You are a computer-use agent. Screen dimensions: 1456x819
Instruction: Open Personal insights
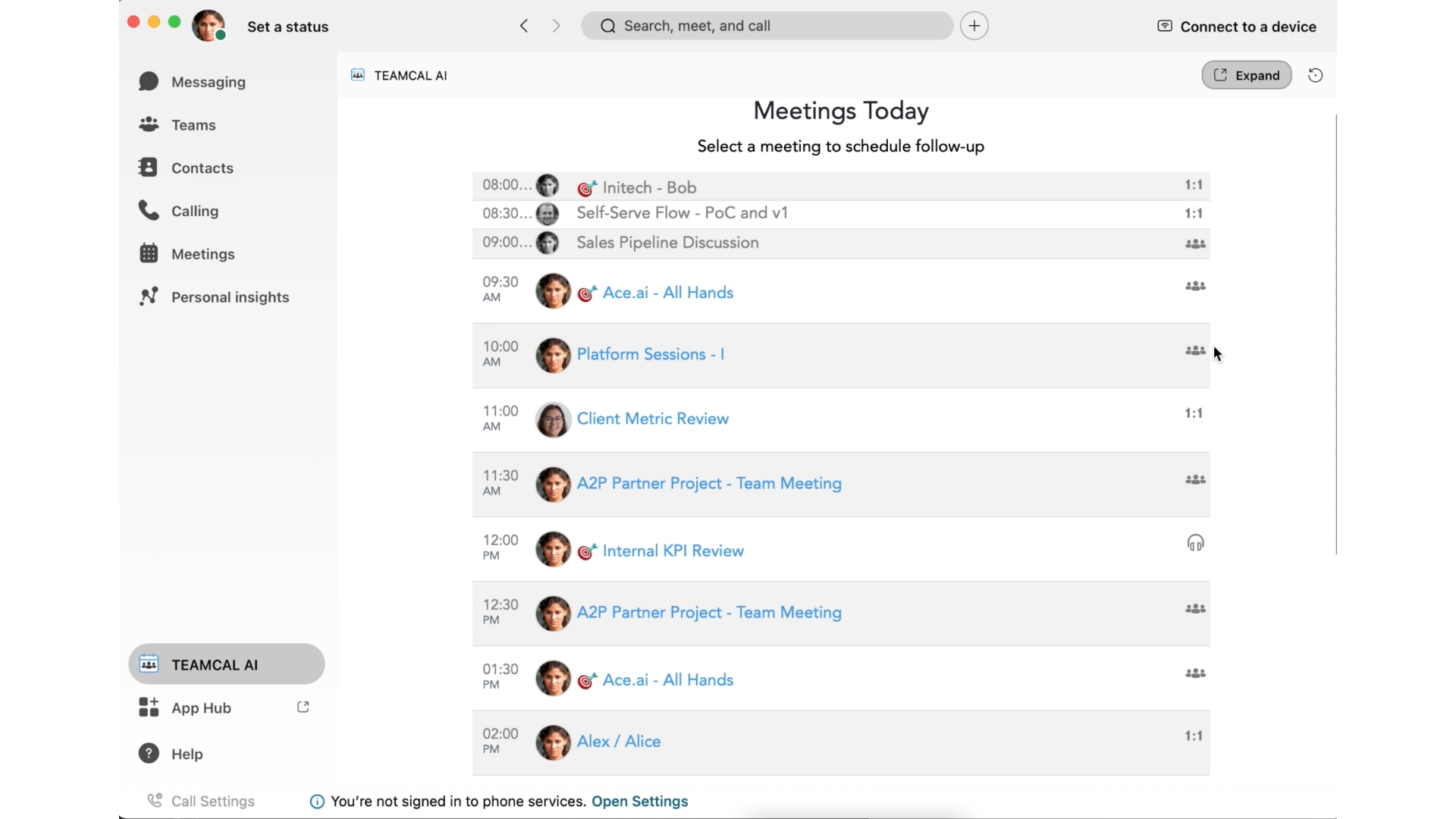tap(214, 297)
